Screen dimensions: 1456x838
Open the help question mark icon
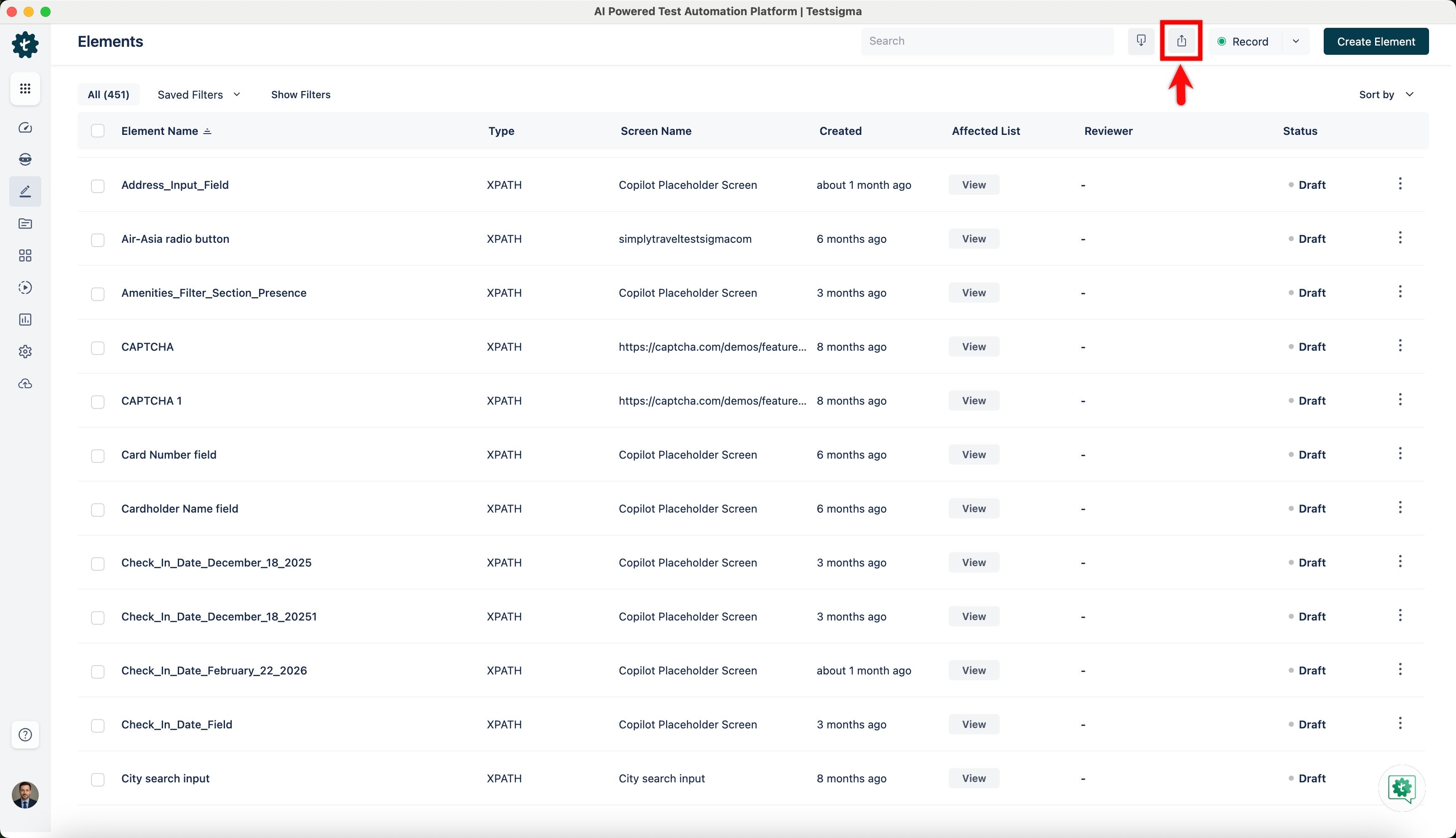pyautogui.click(x=25, y=734)
